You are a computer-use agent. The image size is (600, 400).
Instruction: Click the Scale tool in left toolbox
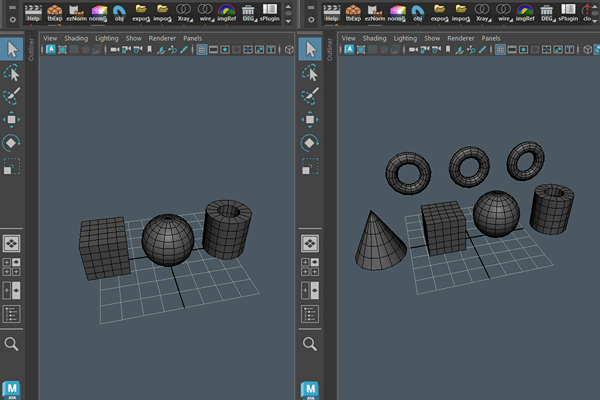click(x=11, y=165)
